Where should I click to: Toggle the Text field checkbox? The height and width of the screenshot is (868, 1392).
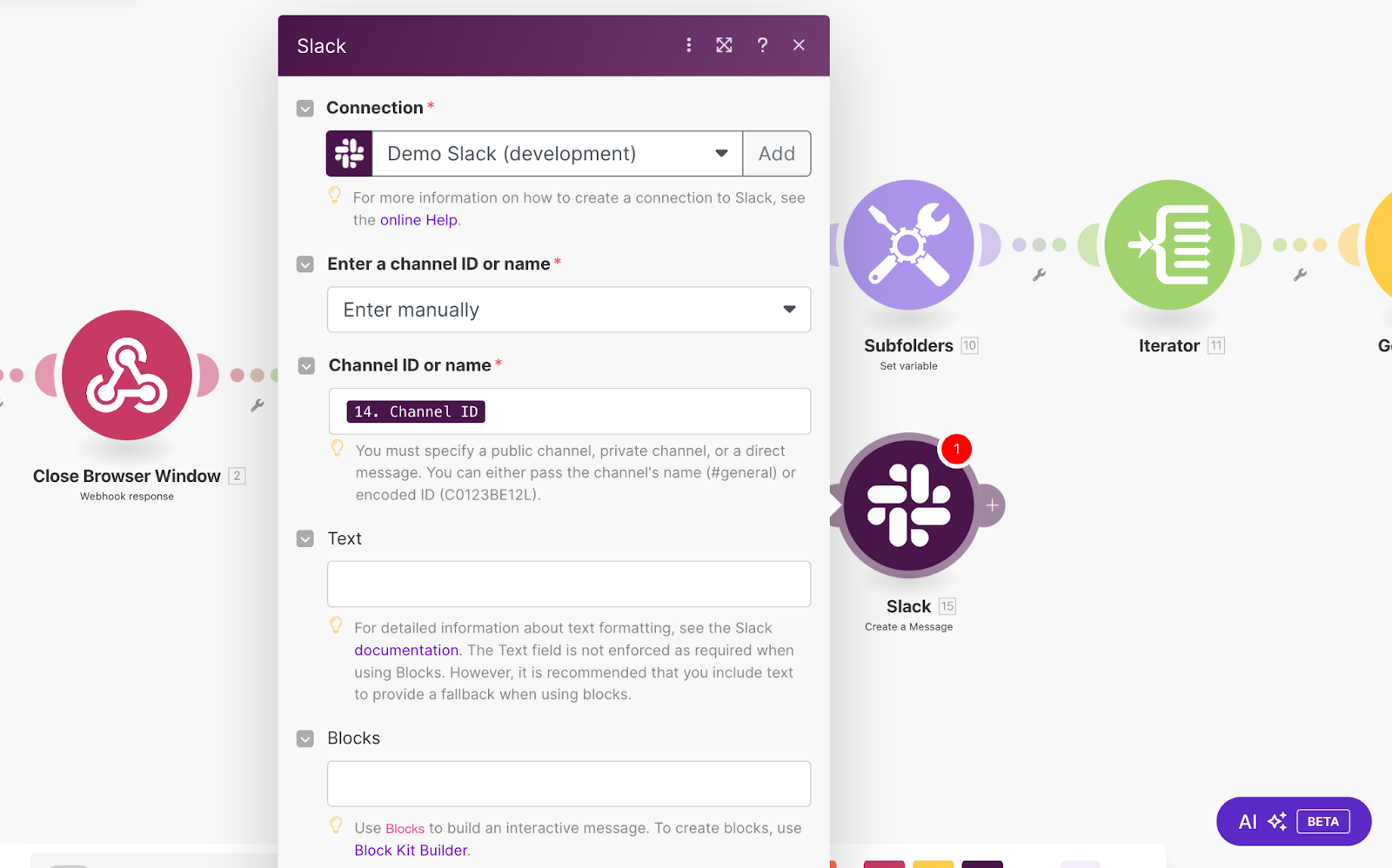[305, 539]
